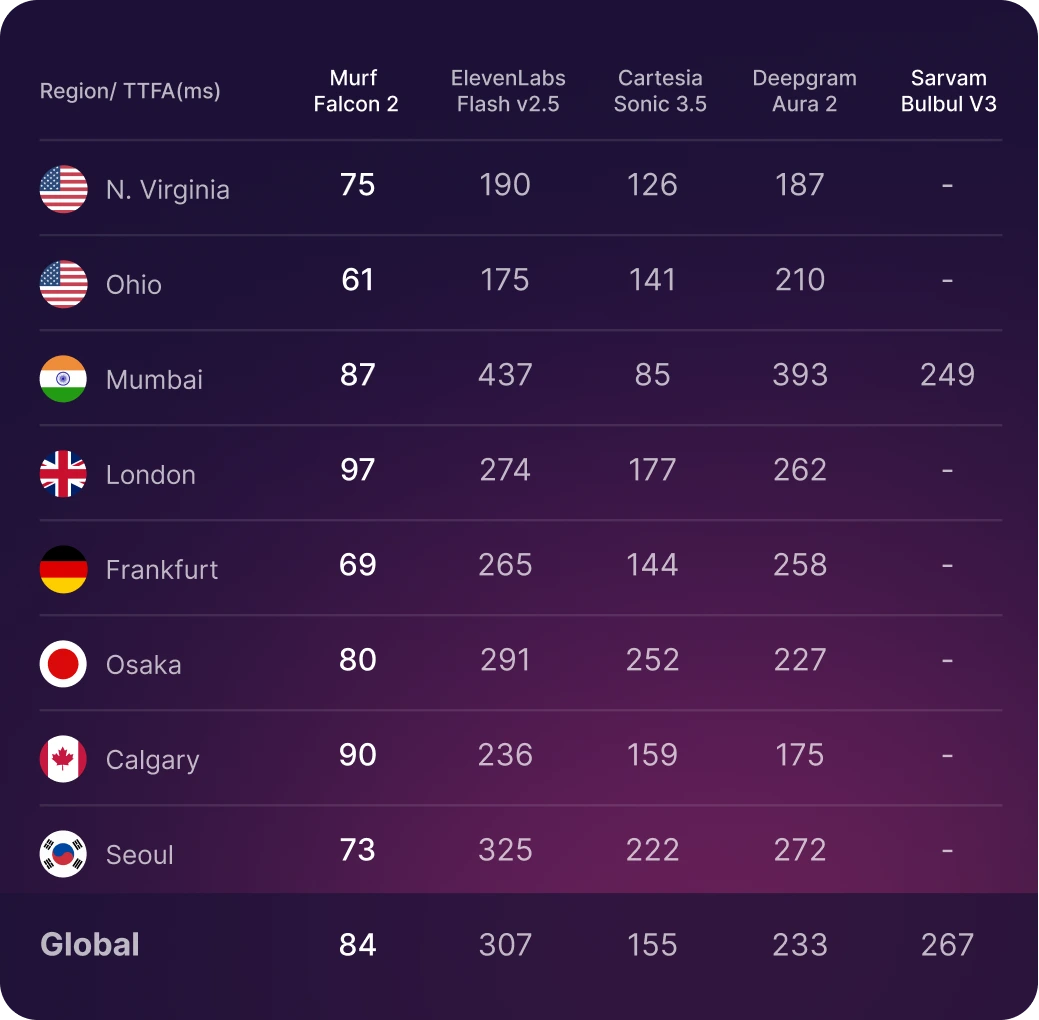This screenshot has height=1020, width=1039.
Task: Select the Frankfurt region name
Action: 162,570
